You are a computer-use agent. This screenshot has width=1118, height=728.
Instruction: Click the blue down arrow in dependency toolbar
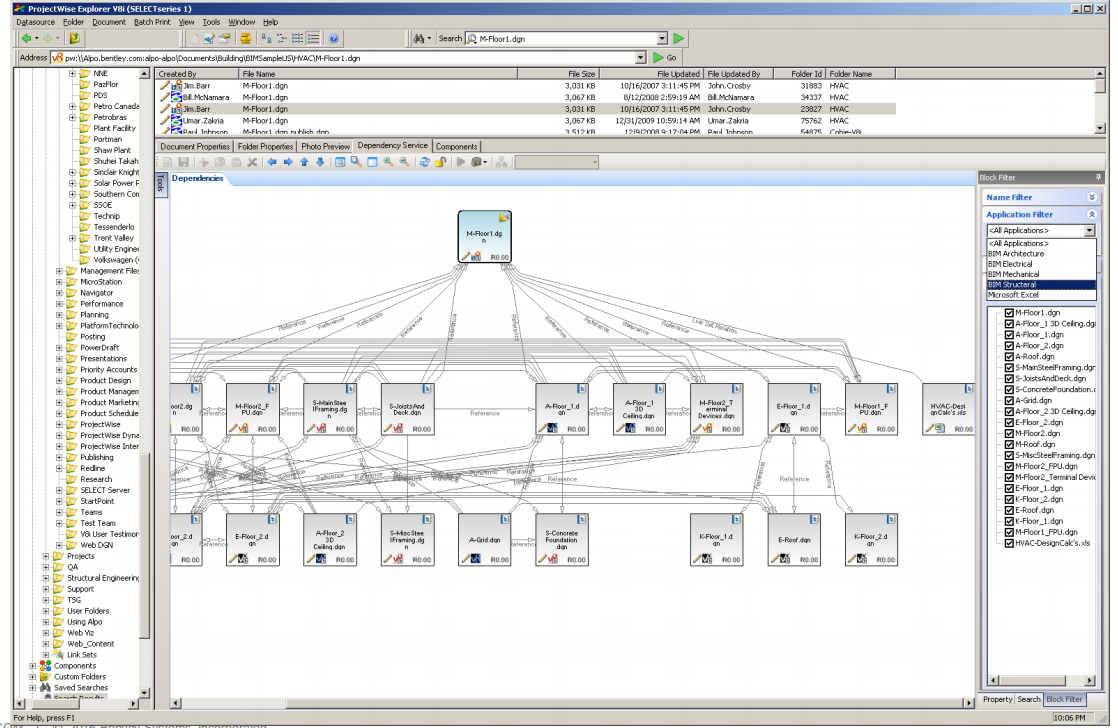320,163
